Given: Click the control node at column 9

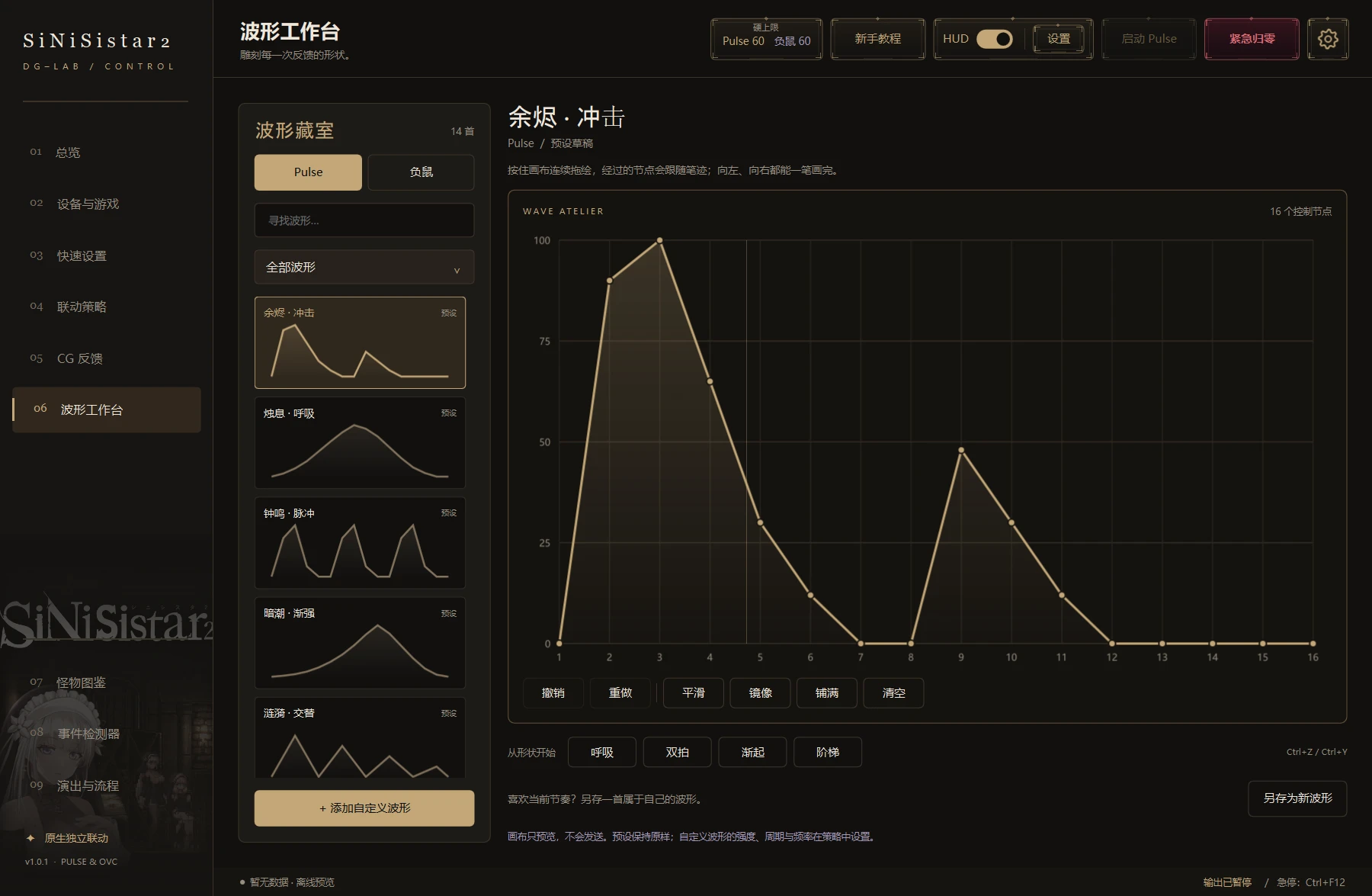Looking at the screenshot, I should click(x=961, y=450).
